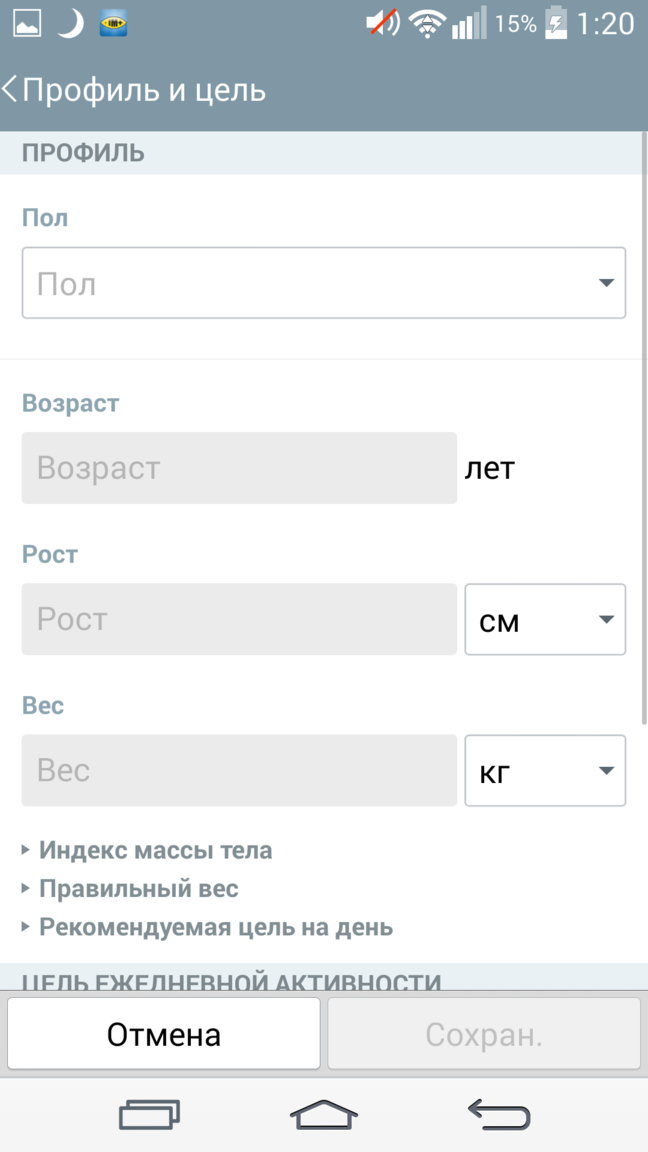This screenshot has width=648, height=1152.
Task: Tap the Wi-Fi status icon
Action: [x=428, y=24]
